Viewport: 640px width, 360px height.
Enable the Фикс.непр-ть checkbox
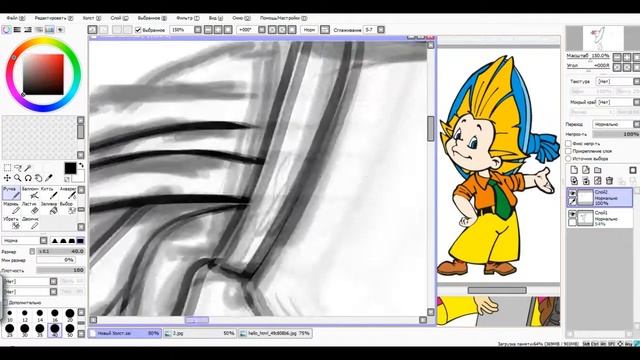click(x=568, y=144)
